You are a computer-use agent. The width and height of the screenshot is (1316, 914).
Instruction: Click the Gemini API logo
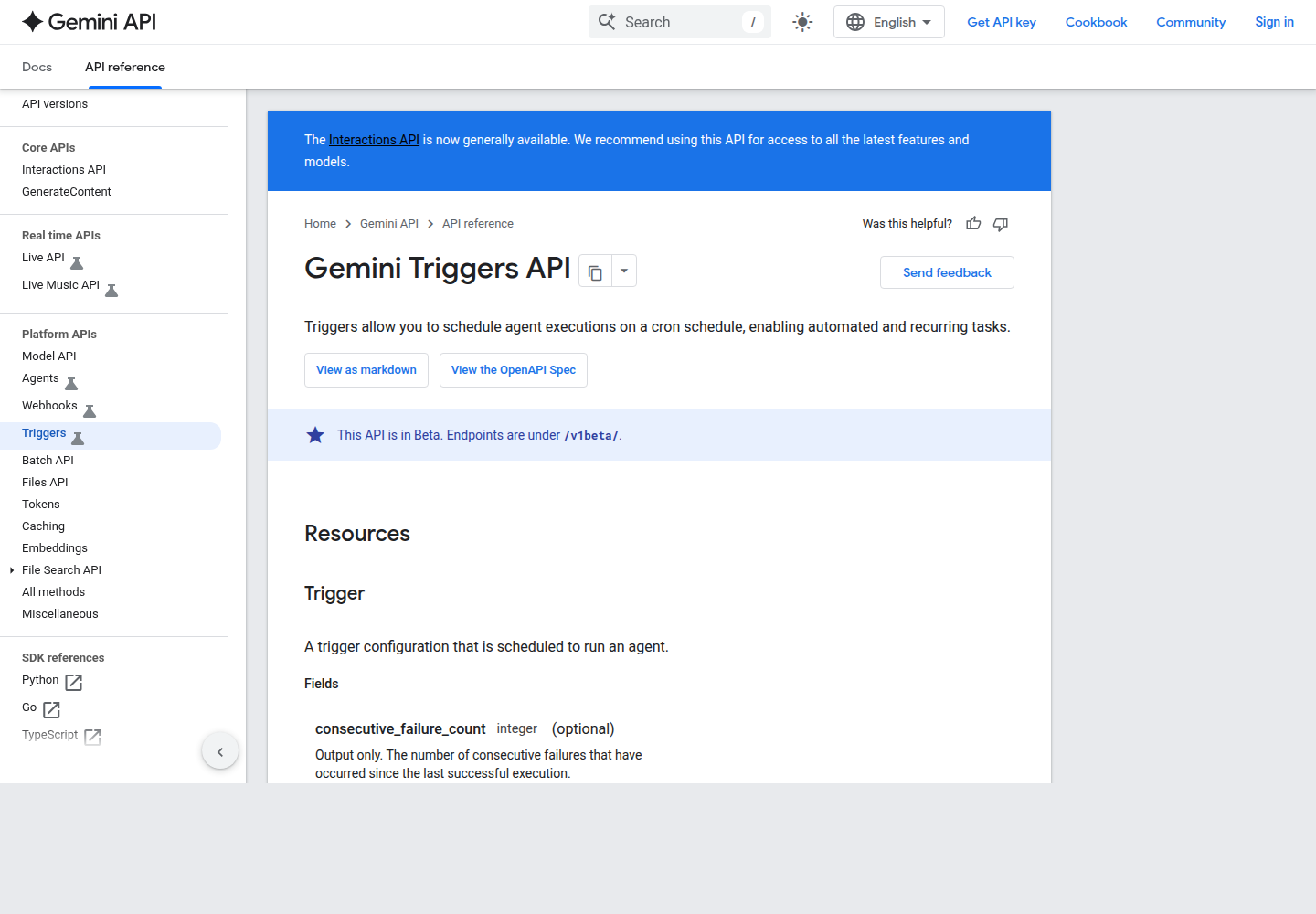click(x=89, y=22)
